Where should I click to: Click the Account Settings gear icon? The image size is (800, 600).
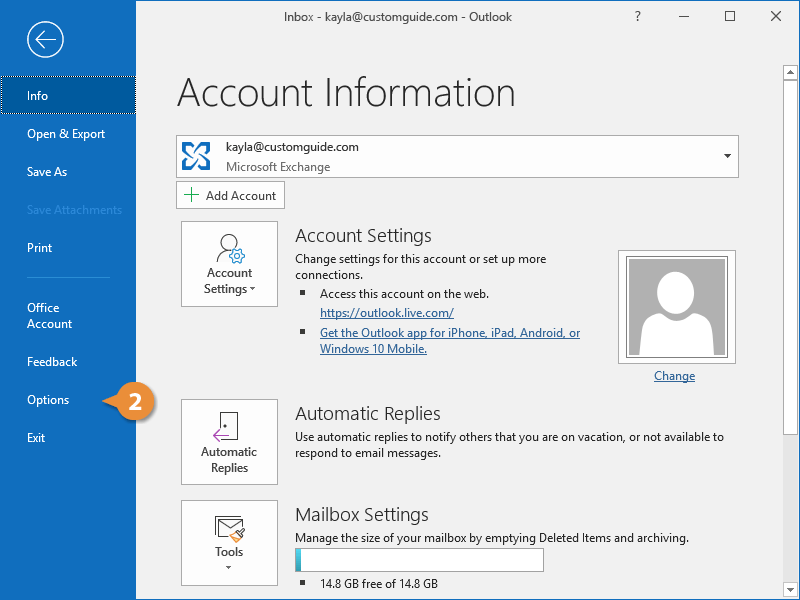click(x=229, y=248)
